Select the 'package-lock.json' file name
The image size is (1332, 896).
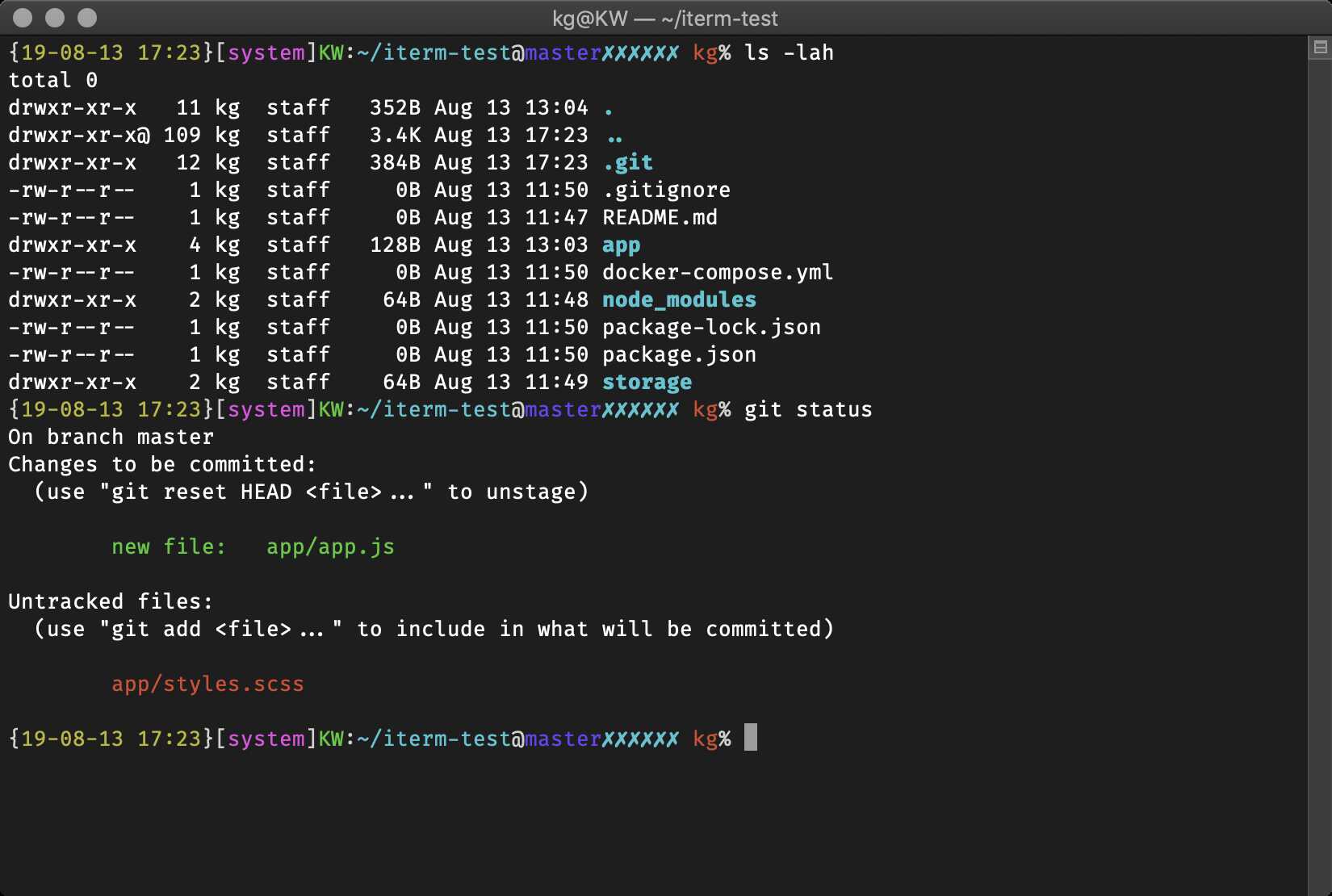click(x=712, y=328)
